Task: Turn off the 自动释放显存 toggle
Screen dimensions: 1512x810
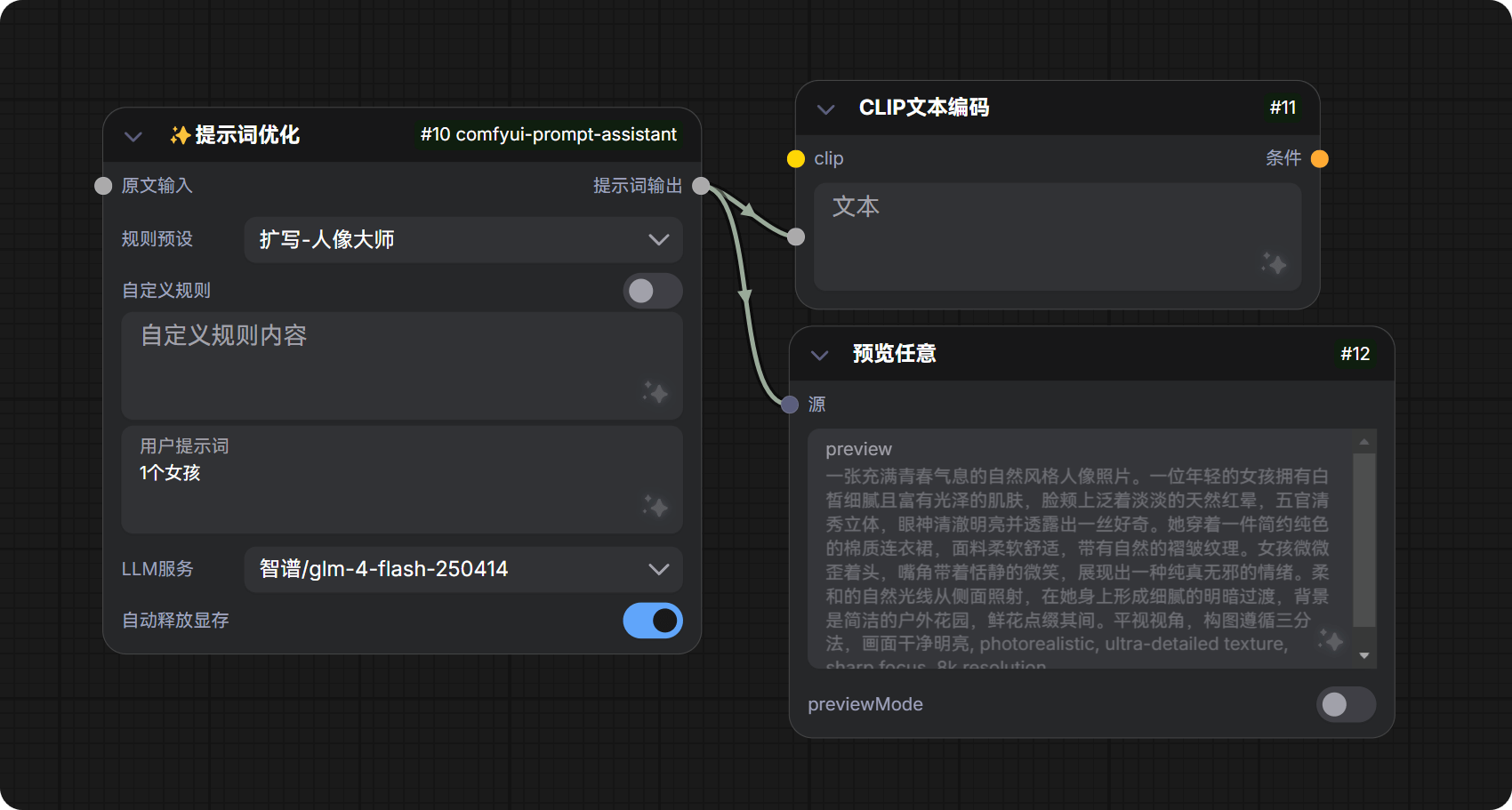Action: (652, 621)
